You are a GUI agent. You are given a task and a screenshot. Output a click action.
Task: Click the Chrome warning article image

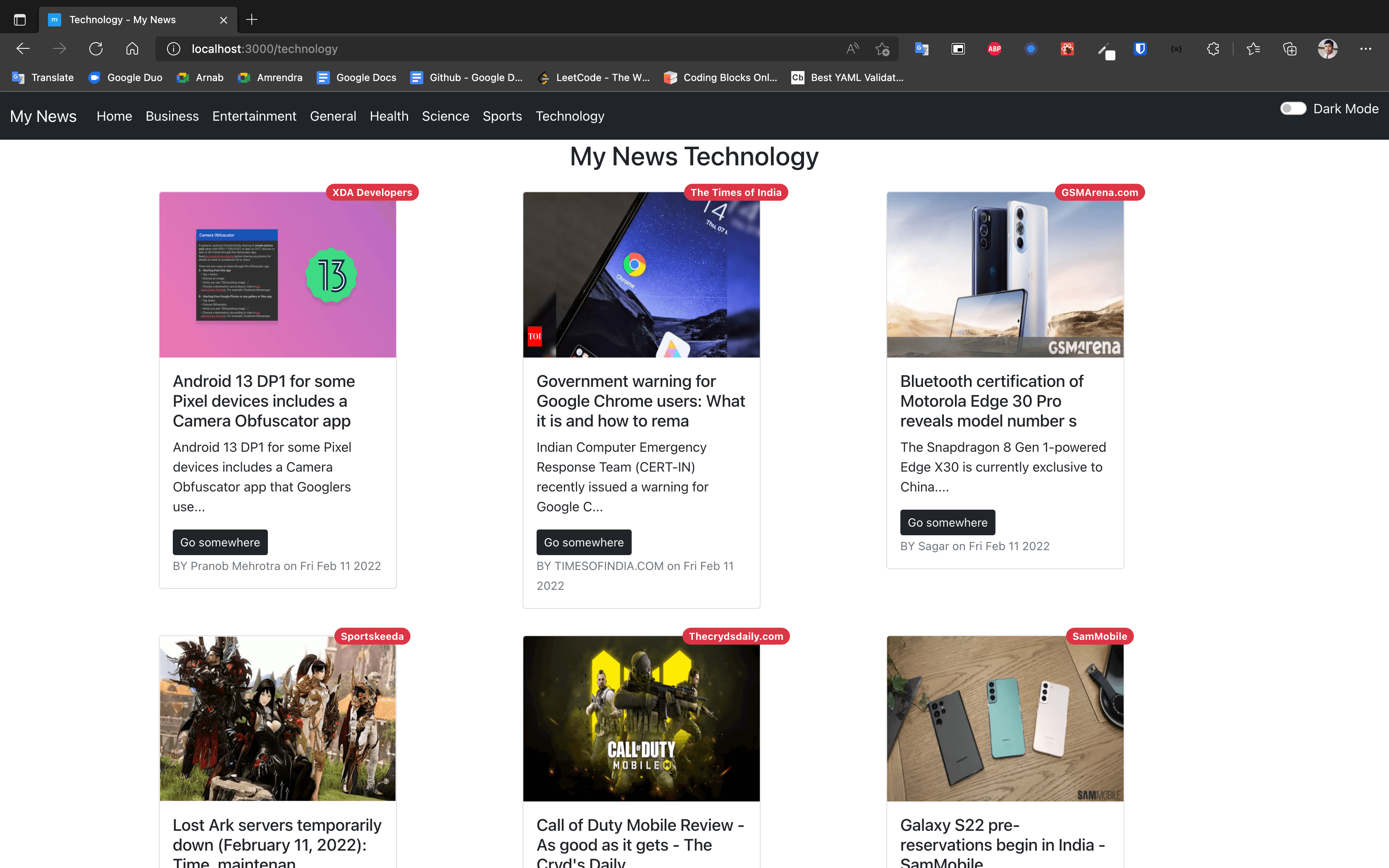click(x=641, y=274)
